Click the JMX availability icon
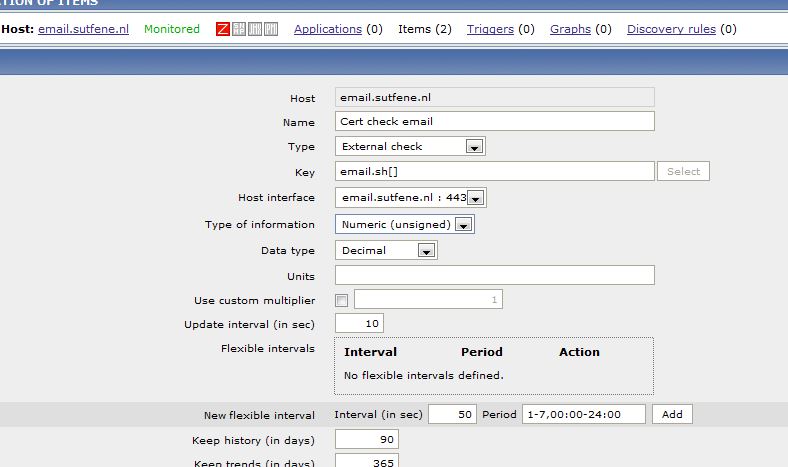The height and width of the screenshot is (467, 788). 255,29
